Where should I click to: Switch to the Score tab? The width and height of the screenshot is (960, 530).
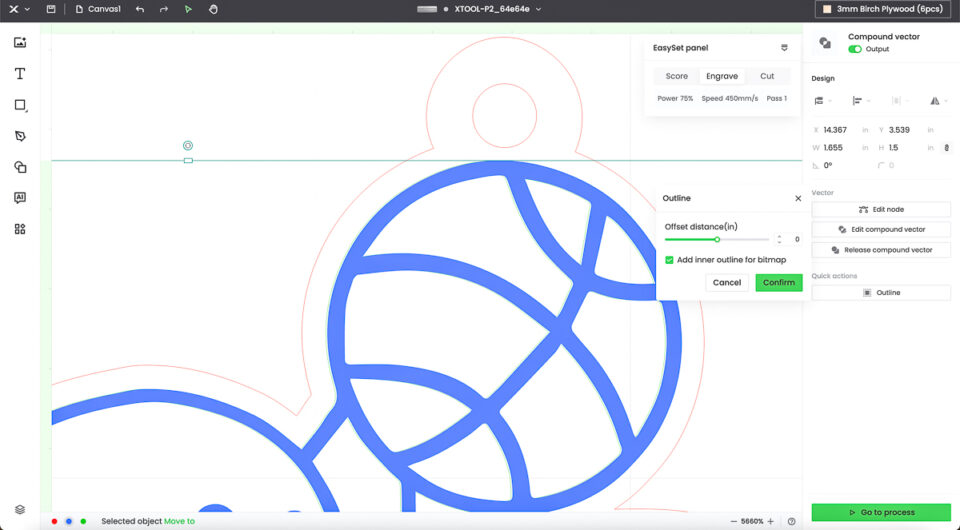677,76
